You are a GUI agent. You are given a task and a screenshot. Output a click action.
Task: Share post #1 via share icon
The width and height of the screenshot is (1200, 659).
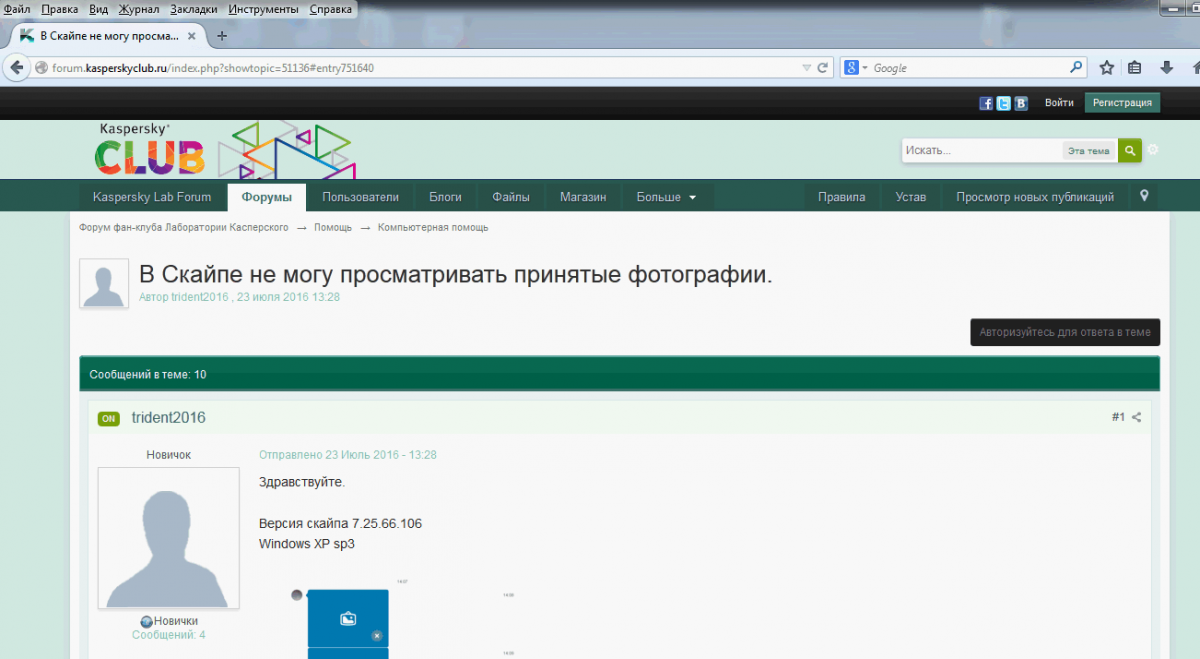[1137, 418]
